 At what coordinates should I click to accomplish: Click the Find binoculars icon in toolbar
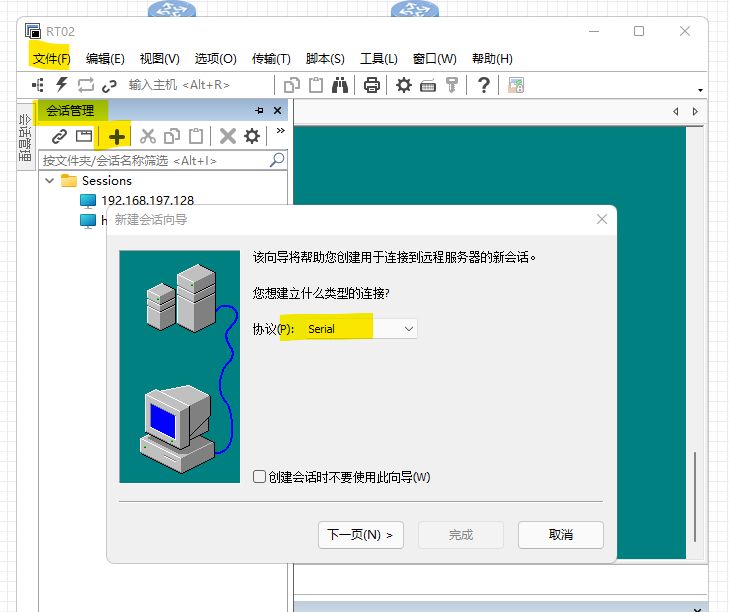tap(339, 85)
